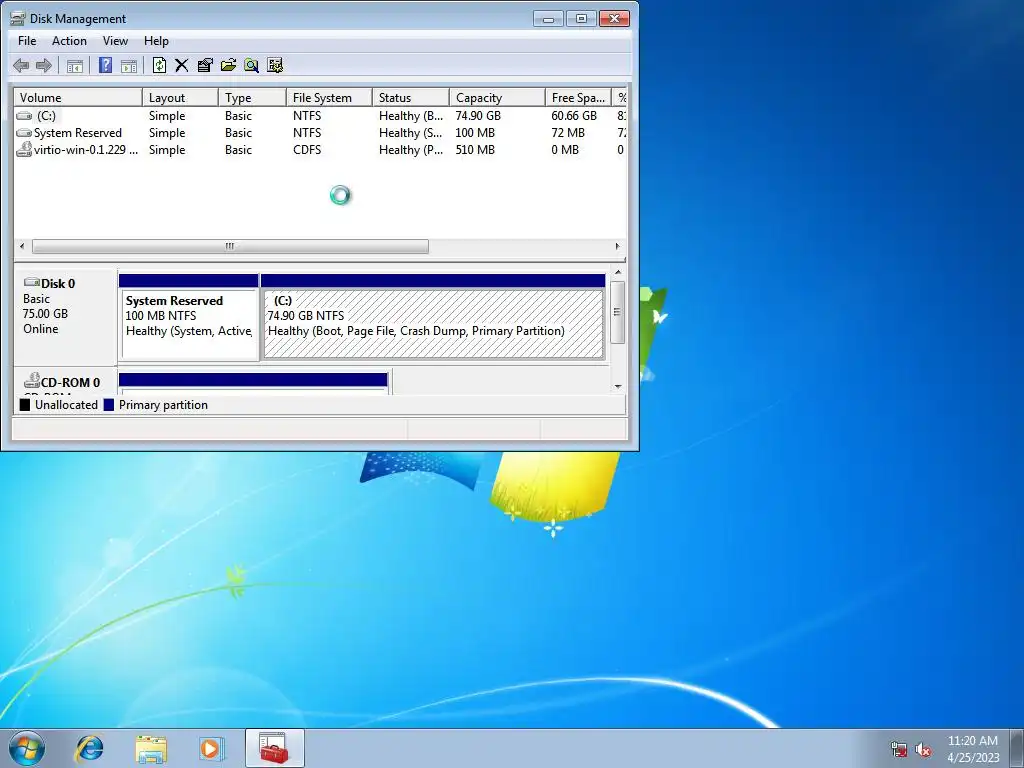
Task: Sort by the Free Space column header
Action: pos(579,97)
